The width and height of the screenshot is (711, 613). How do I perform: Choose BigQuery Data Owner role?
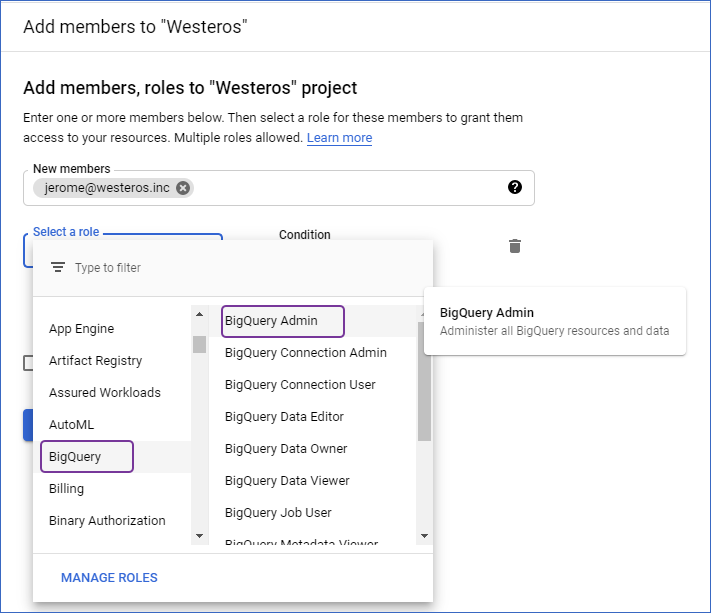click(x=312, y=449)
